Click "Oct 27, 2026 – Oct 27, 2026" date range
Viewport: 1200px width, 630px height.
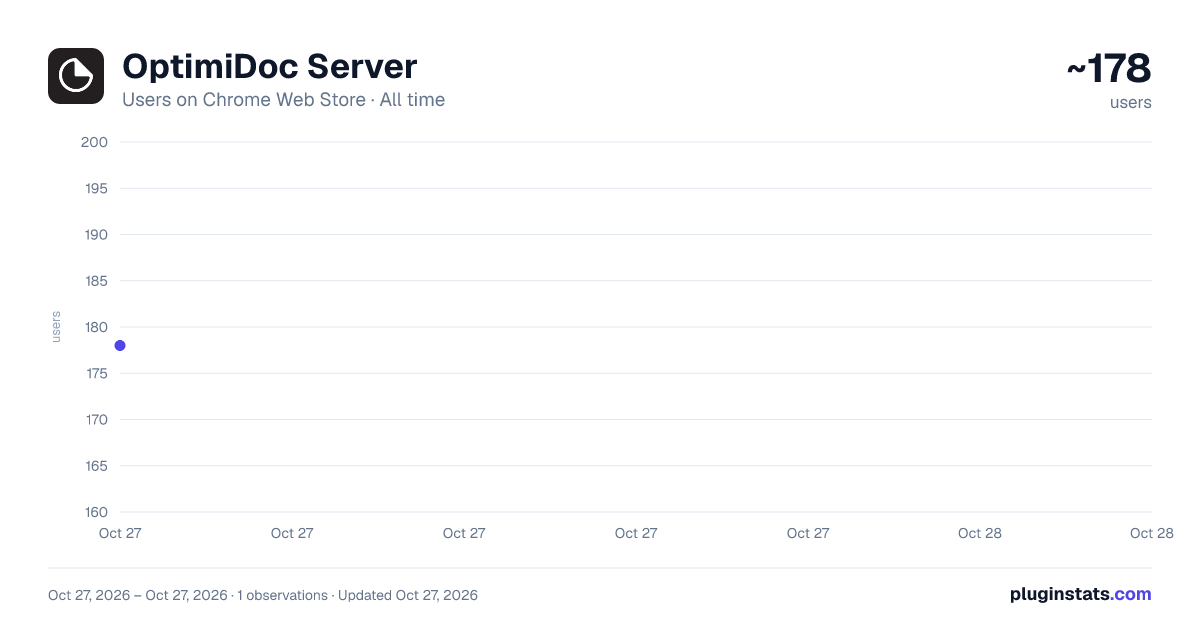click(138, 595)
